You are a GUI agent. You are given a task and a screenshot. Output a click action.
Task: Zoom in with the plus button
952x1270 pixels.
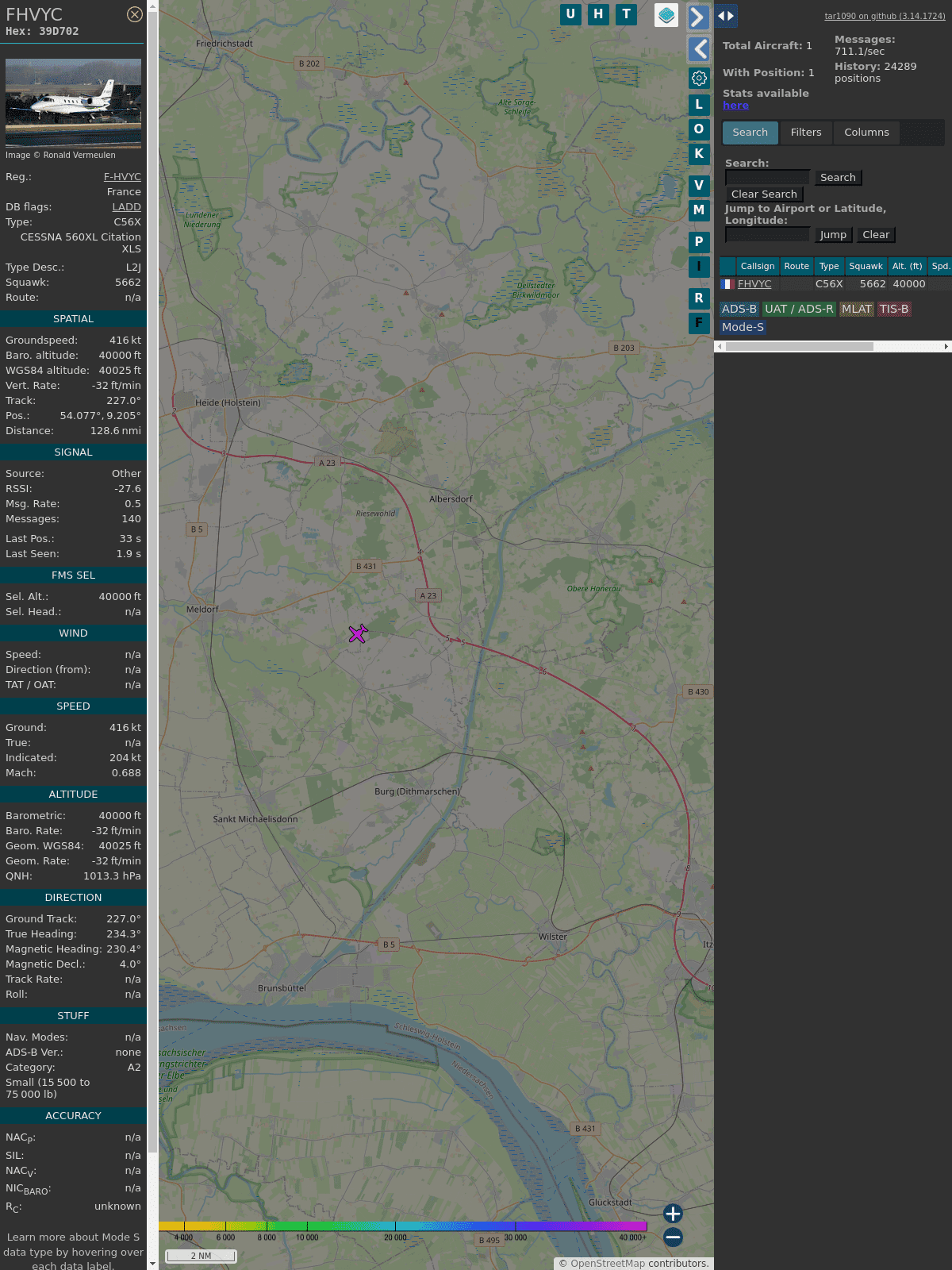pyautogui.click(x=673, y=1214)
